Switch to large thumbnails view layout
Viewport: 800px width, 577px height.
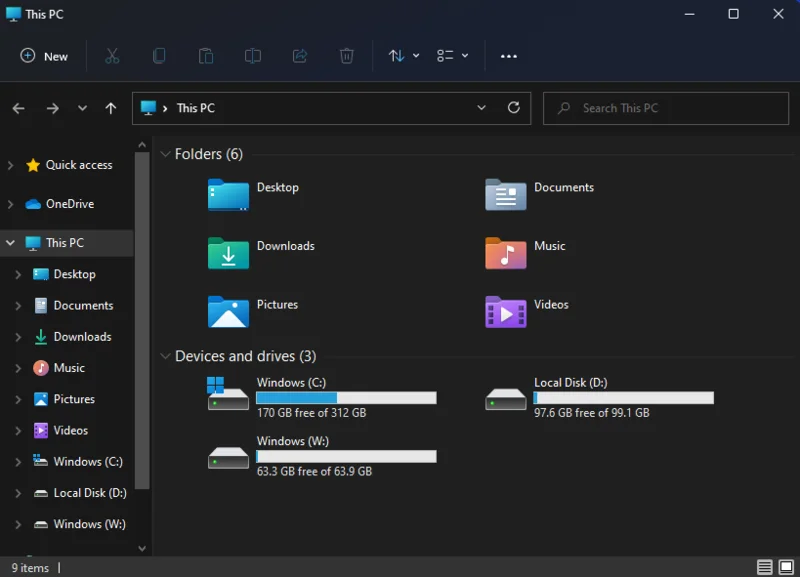(x=784, y=565)
